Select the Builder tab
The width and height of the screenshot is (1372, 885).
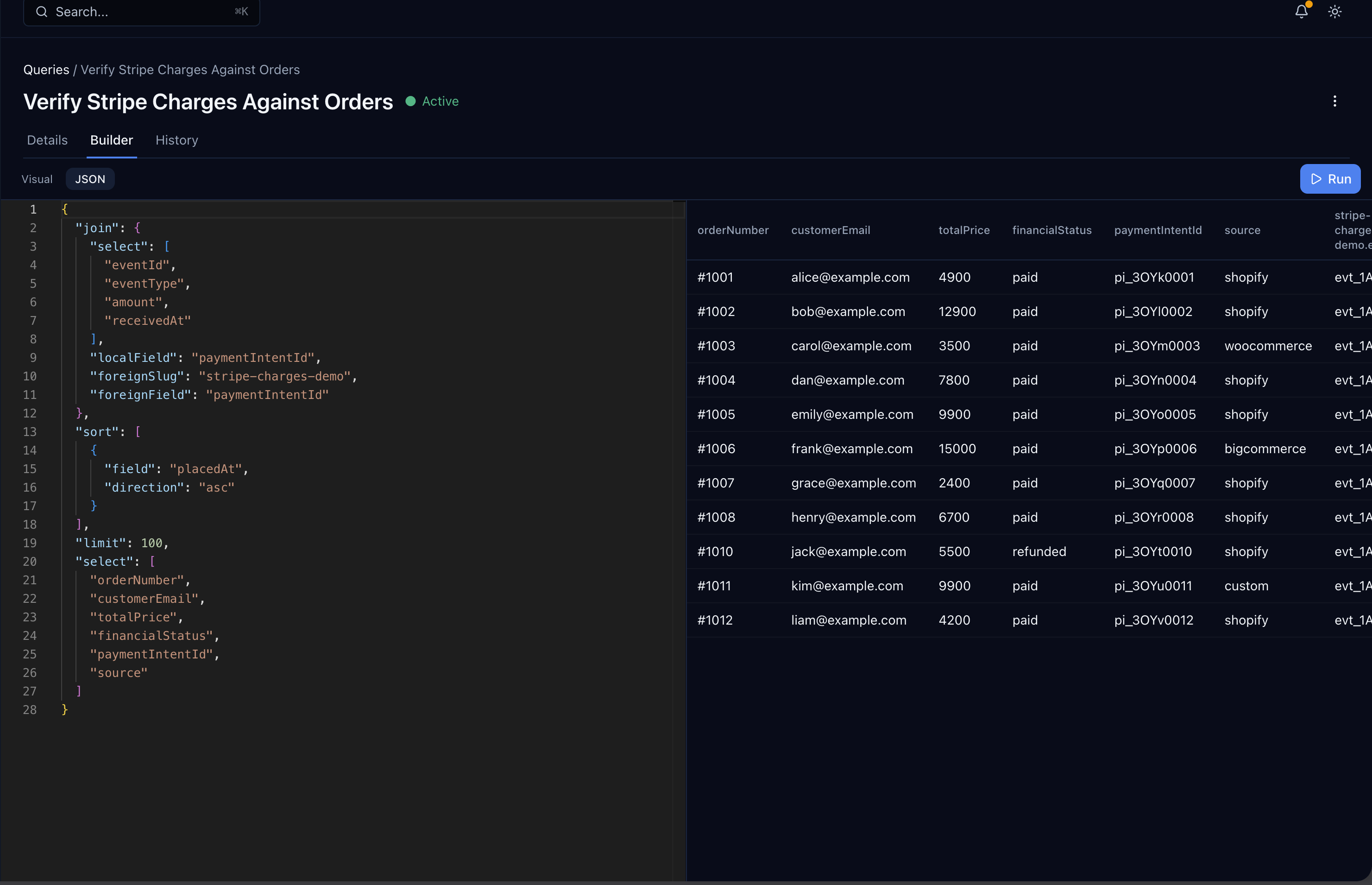[x=112, y=140]
